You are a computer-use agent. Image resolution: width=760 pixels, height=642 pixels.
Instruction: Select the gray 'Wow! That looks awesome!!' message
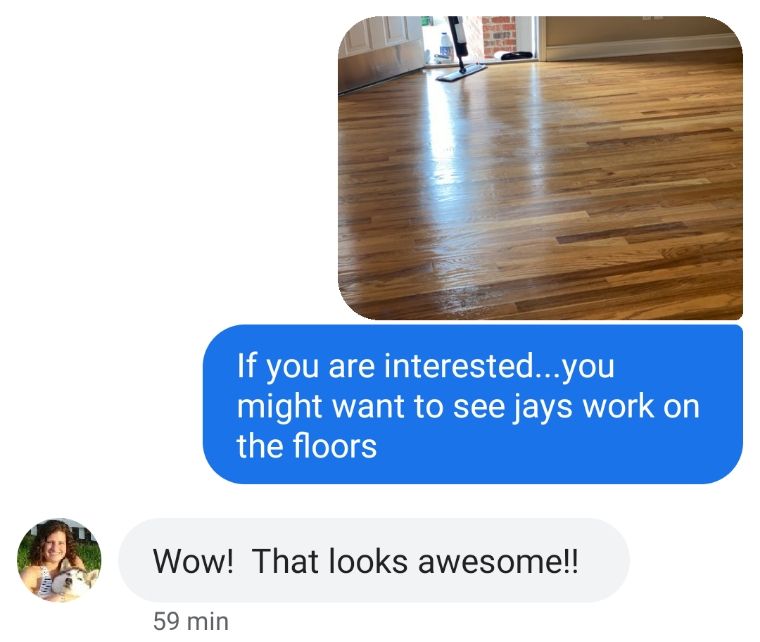click(374, 560)
